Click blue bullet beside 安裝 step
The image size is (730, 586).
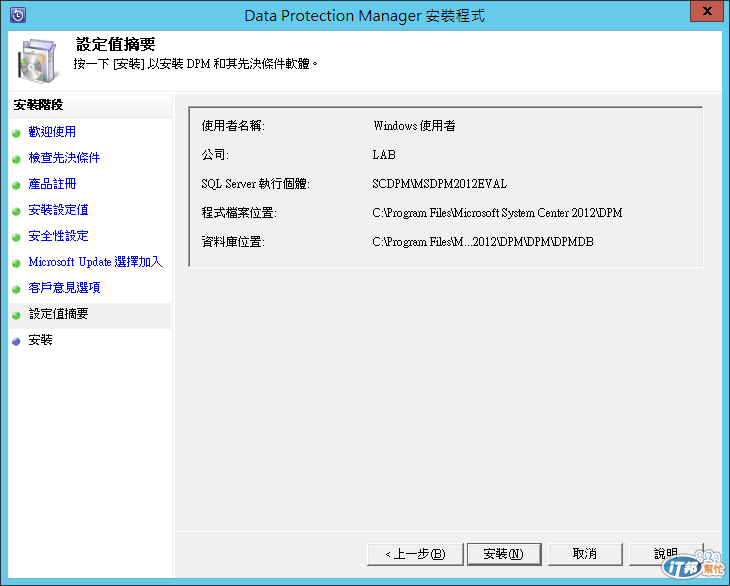[x=16, y=342]
